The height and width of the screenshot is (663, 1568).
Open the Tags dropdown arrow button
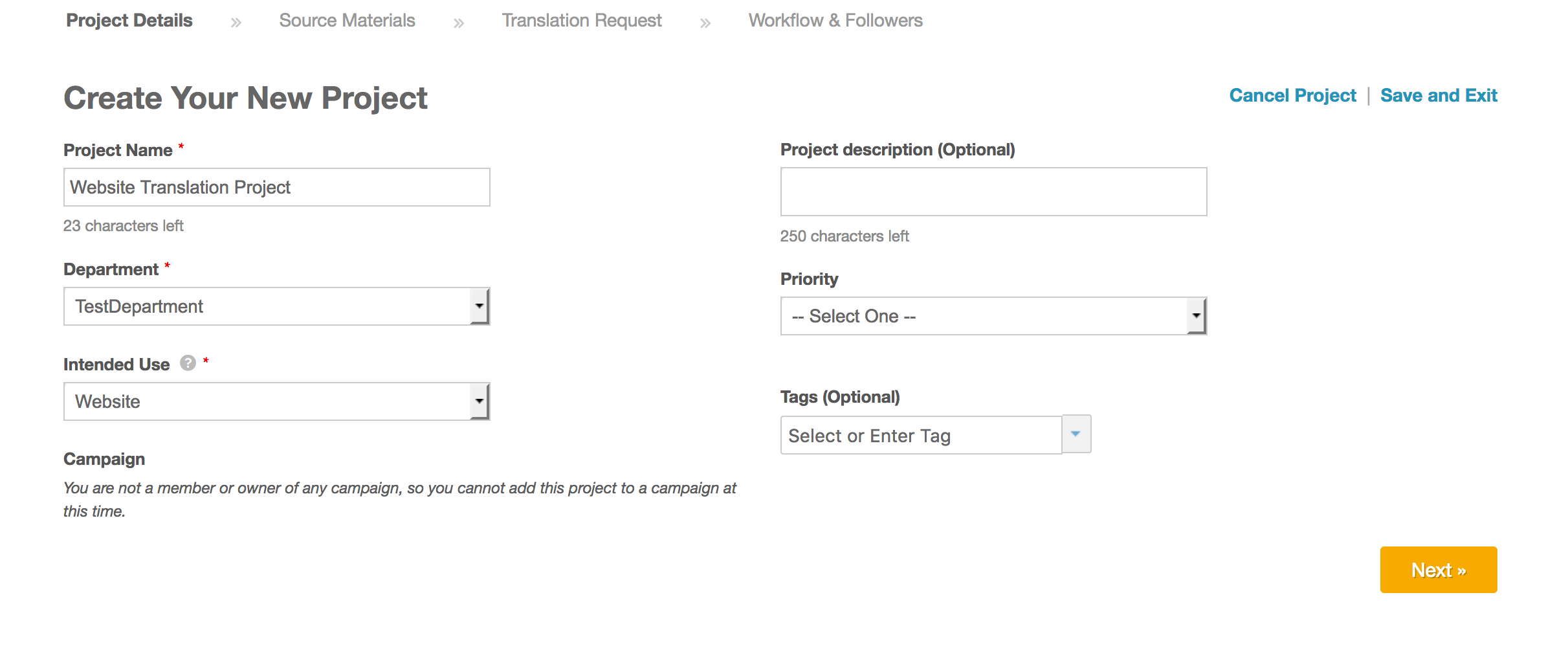[x=1076, y=434]
